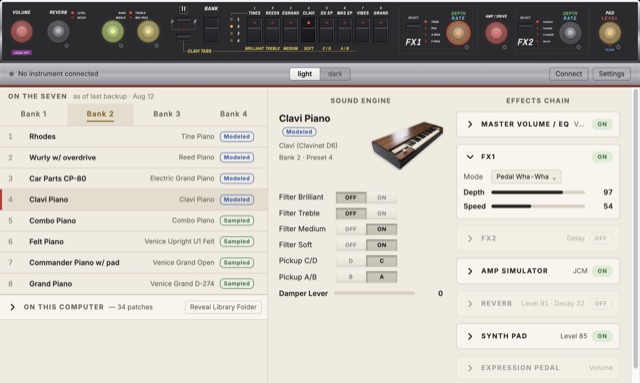Open the Bank 1 tab

click(x=33, y=114)
